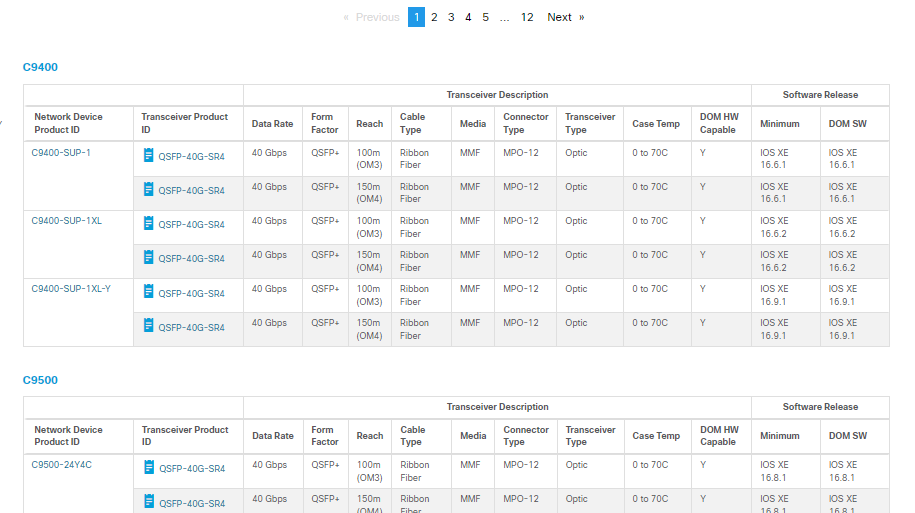Click 'Transceiver Description' header in C9400 table
This screenshot has width=915, height=513.
pyautogui.click(x=497, y=95)
